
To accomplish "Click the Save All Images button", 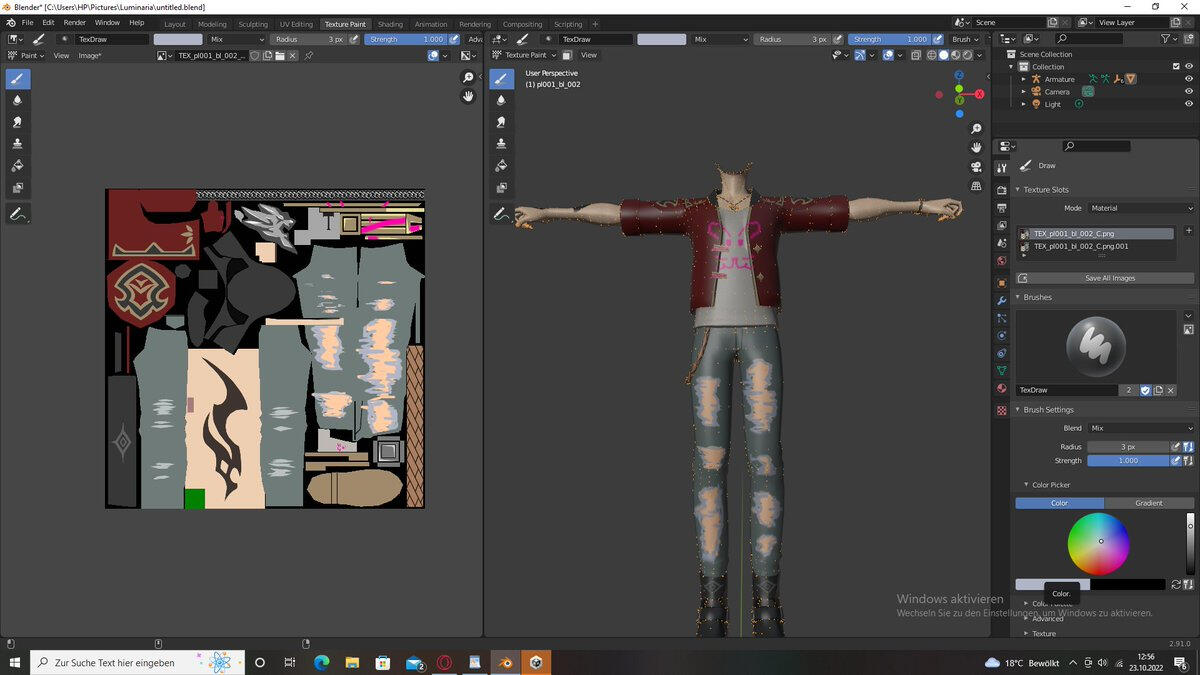I will click(1109, 278).
